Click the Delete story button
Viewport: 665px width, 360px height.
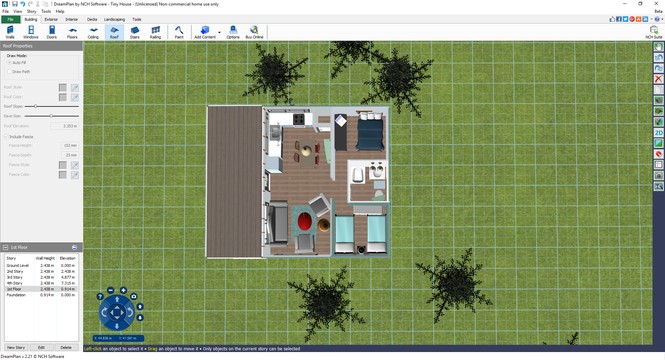[x=66, y=347]
